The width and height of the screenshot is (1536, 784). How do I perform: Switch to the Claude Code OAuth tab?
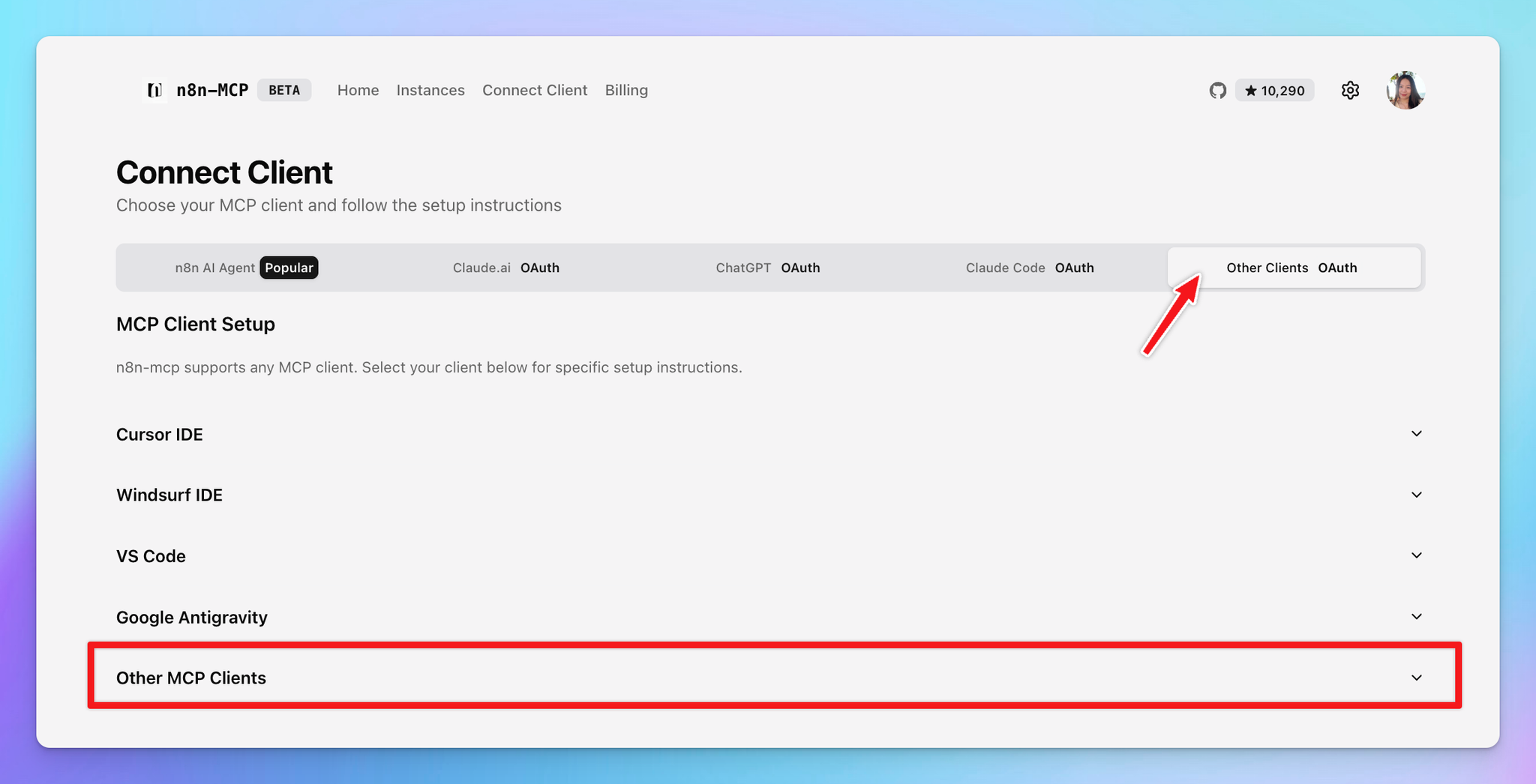pos(1030,268)
